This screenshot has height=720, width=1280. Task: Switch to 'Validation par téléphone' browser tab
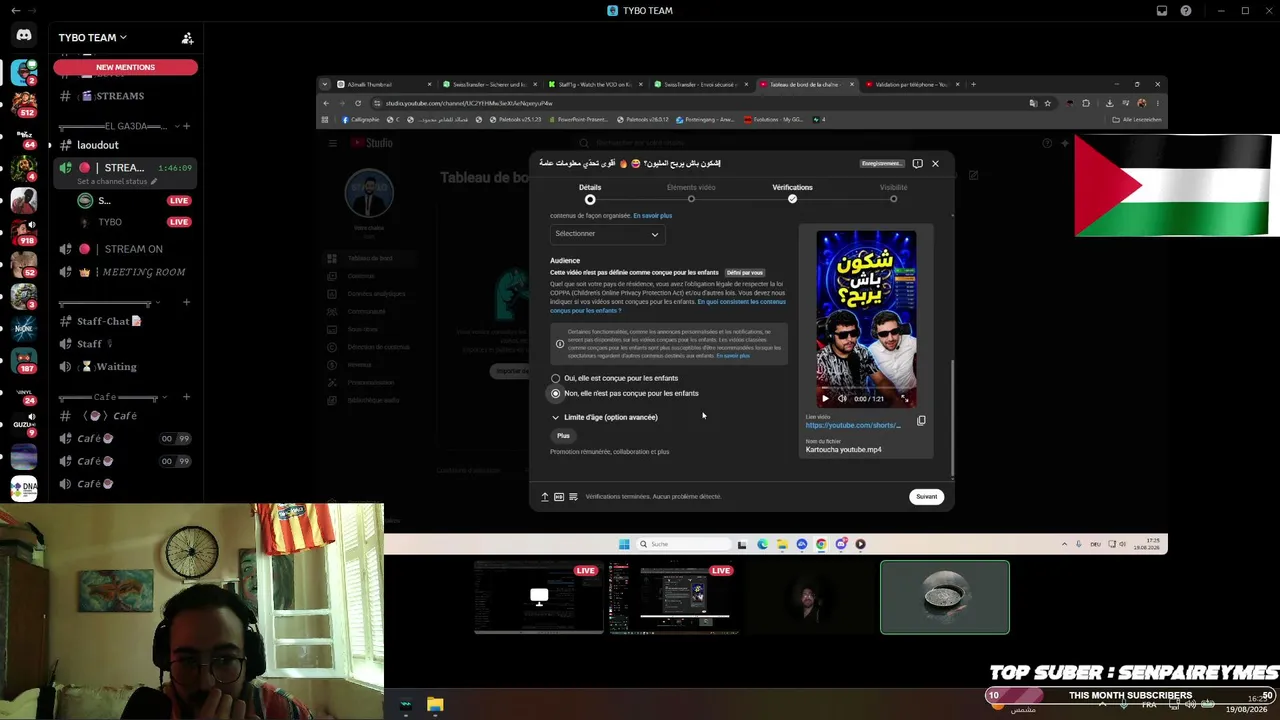click(911, 85)
